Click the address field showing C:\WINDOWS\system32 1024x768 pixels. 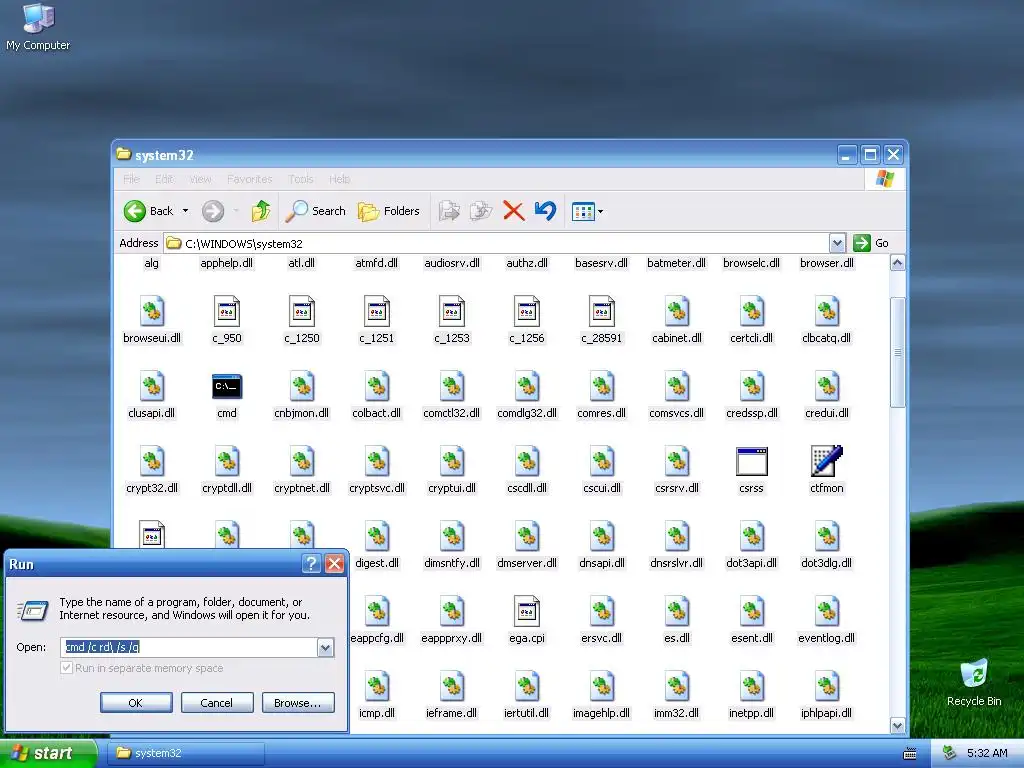click(x=496, y=243)
